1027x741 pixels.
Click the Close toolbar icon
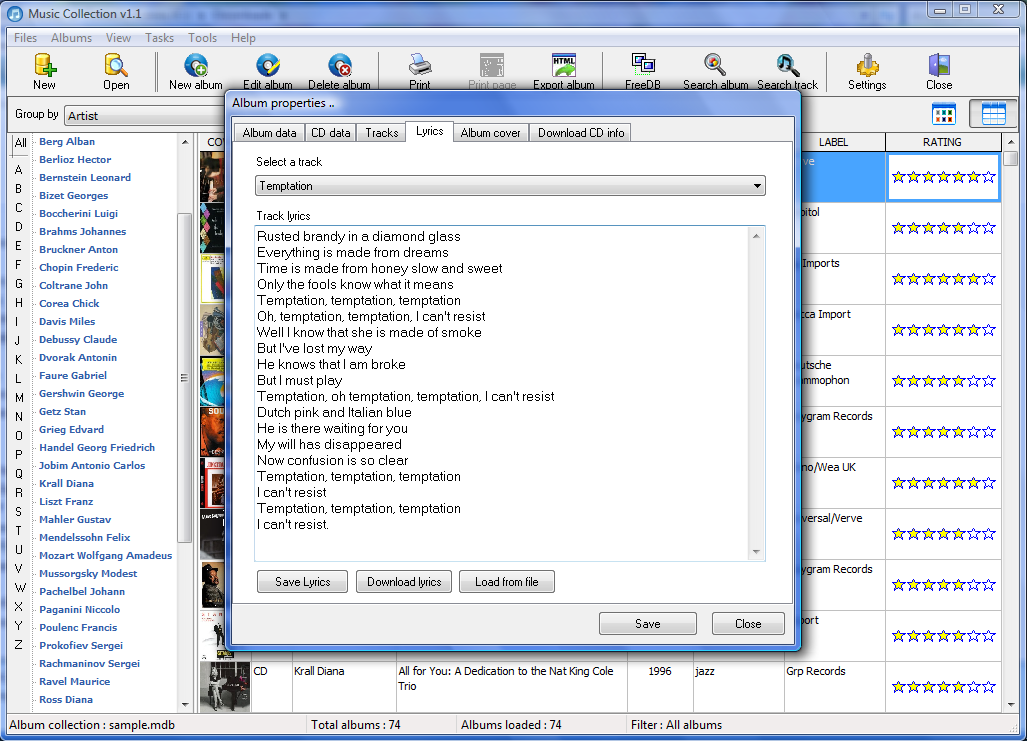(x=939, y=71)
